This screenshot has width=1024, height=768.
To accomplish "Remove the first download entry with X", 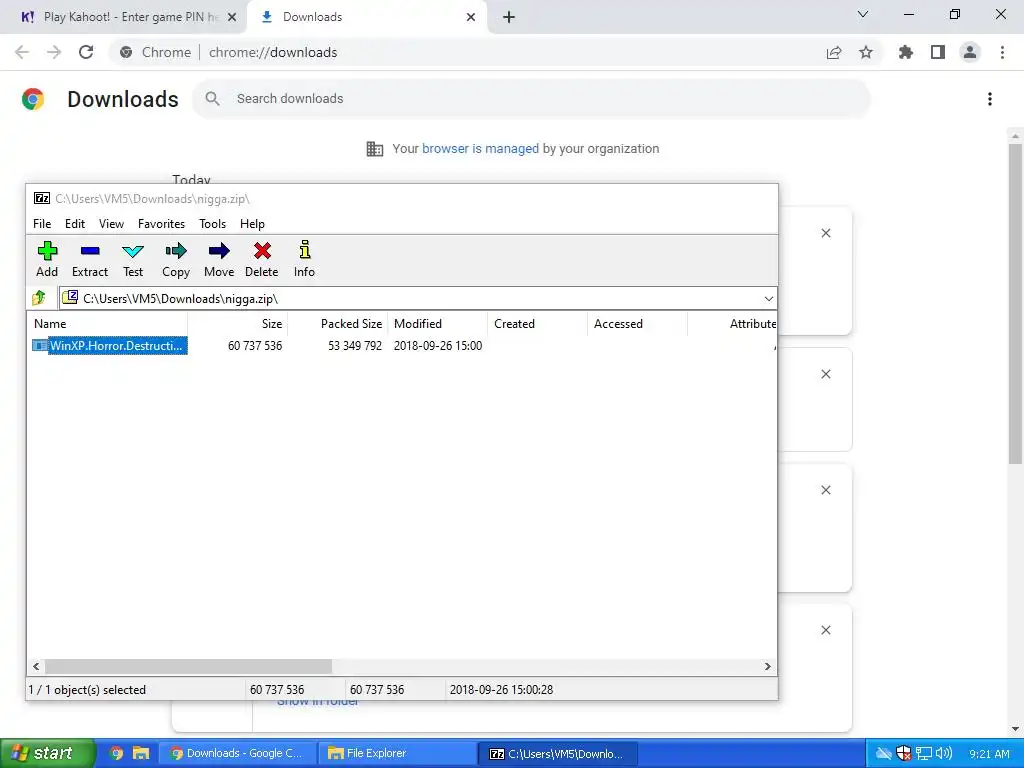I will 826,233.
